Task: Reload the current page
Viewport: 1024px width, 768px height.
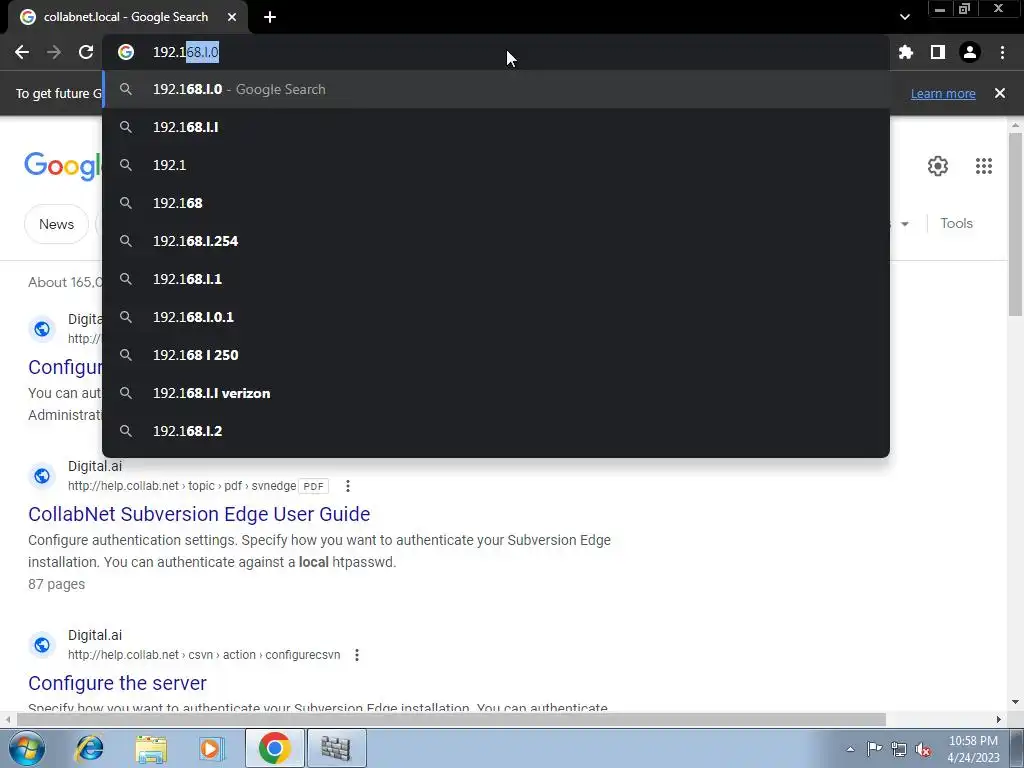Action: pyautogui.click(x=86, y=52)
